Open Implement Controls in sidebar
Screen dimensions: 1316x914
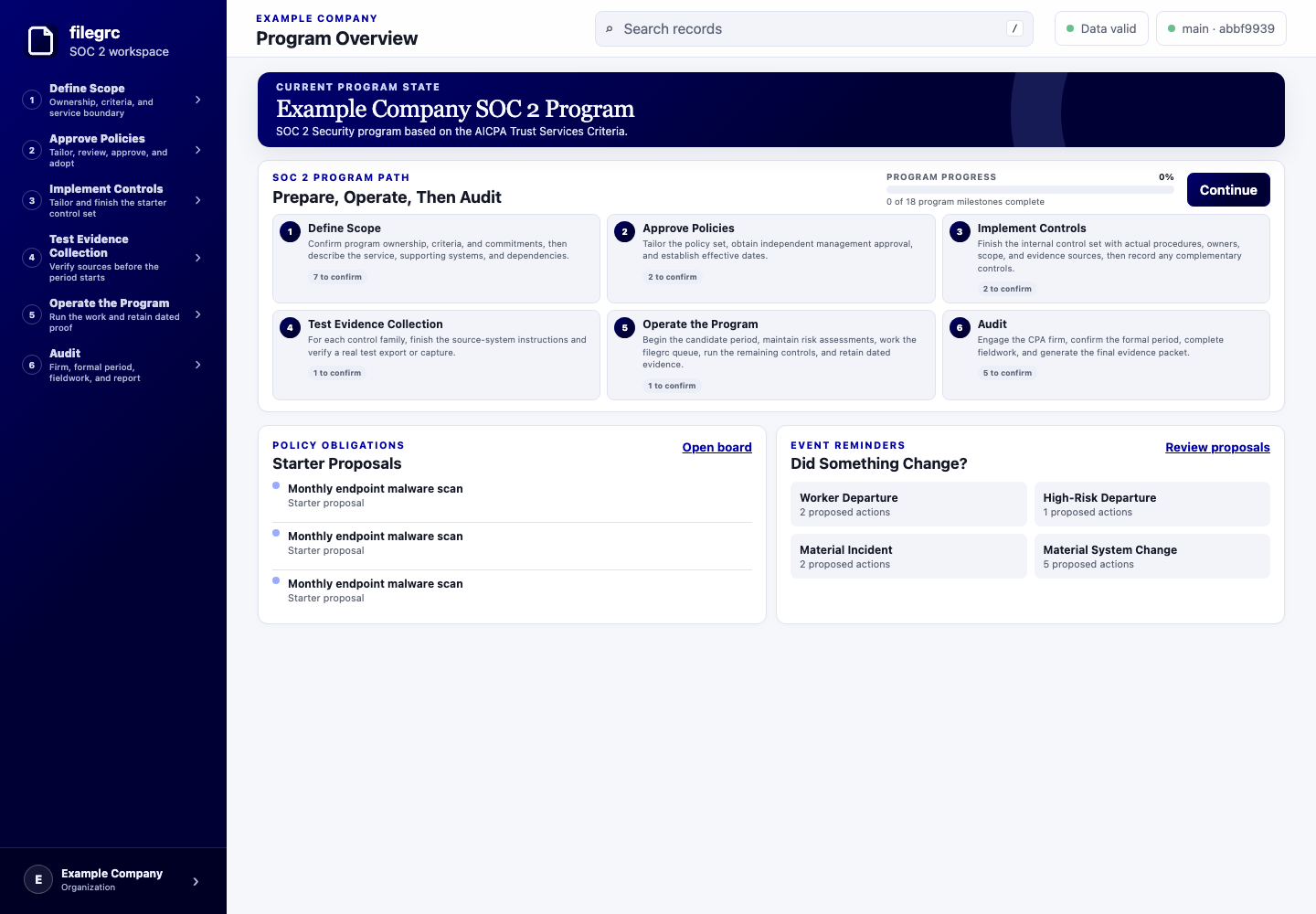coord(113,200)
